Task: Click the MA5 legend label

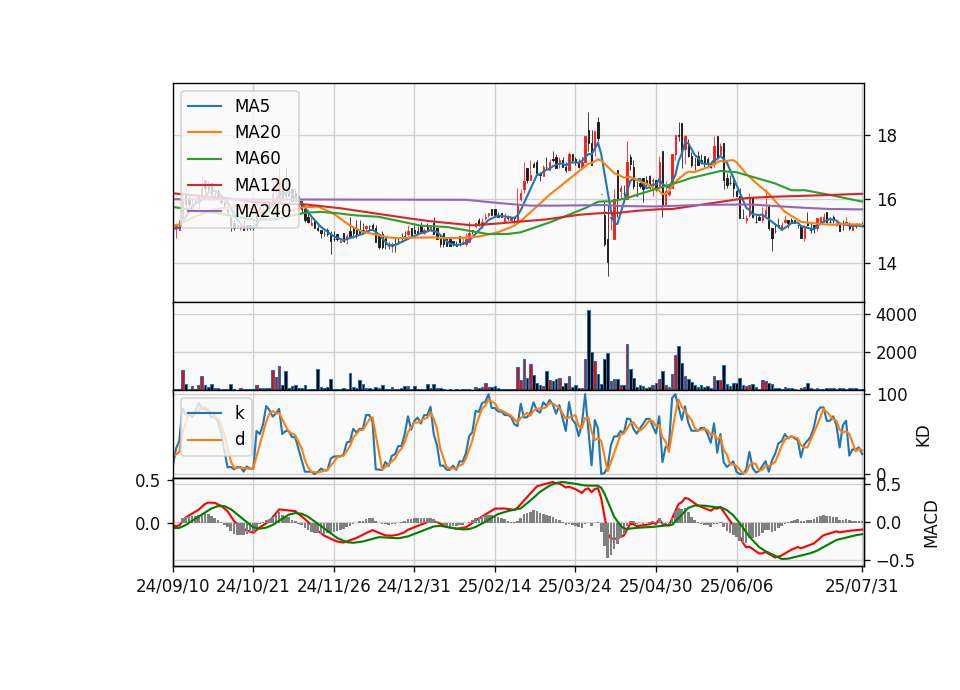Action: tap(252, 106)
